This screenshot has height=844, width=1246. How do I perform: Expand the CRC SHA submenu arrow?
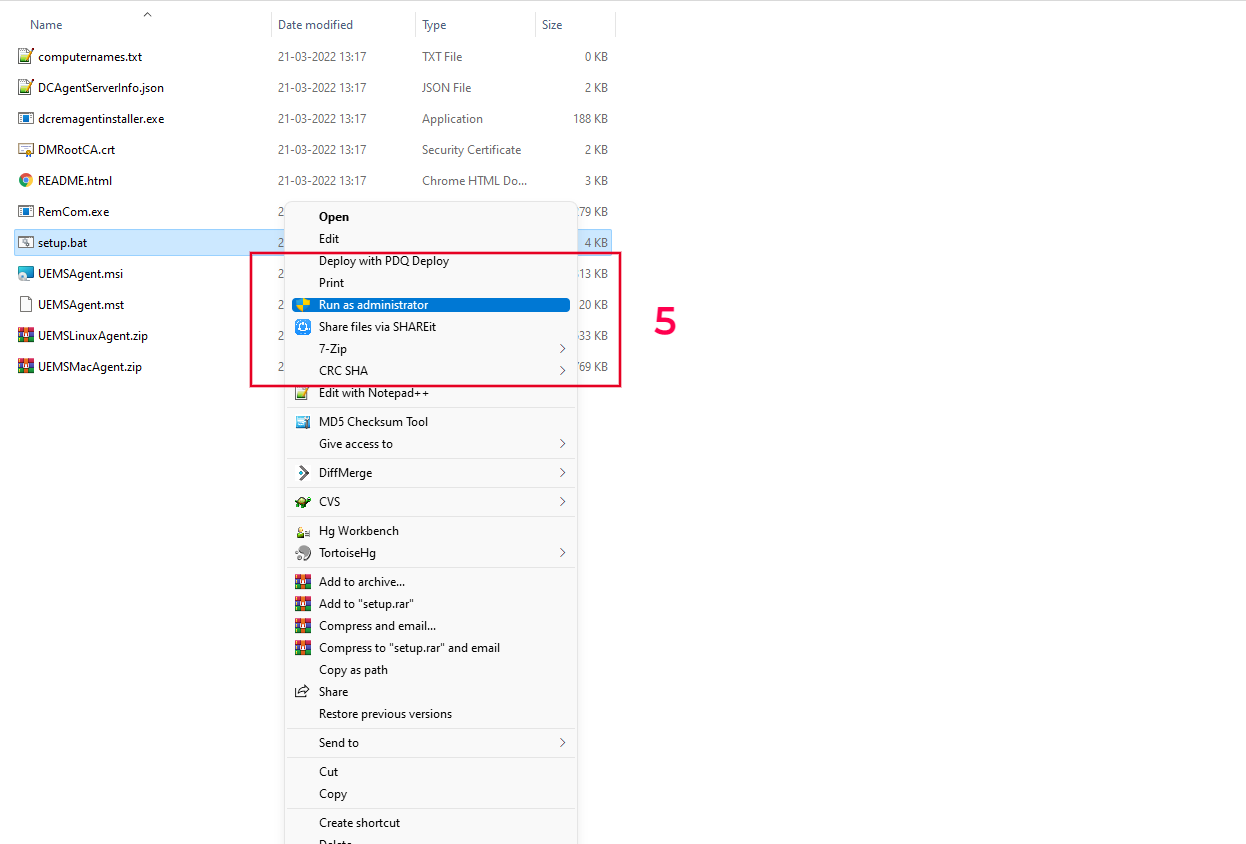563,371
